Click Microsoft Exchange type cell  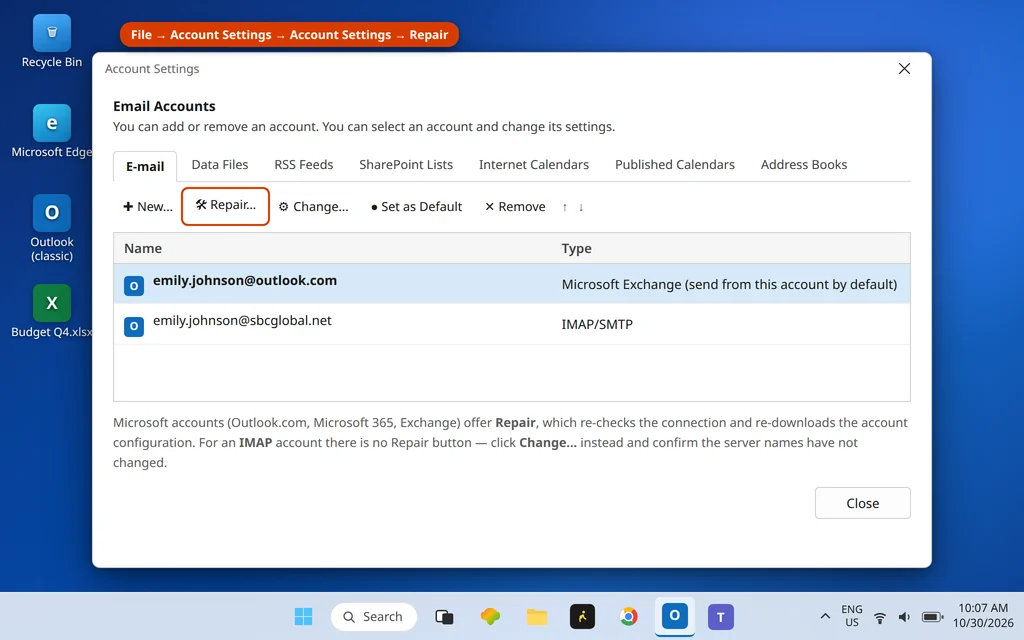(x=729, y=284)
